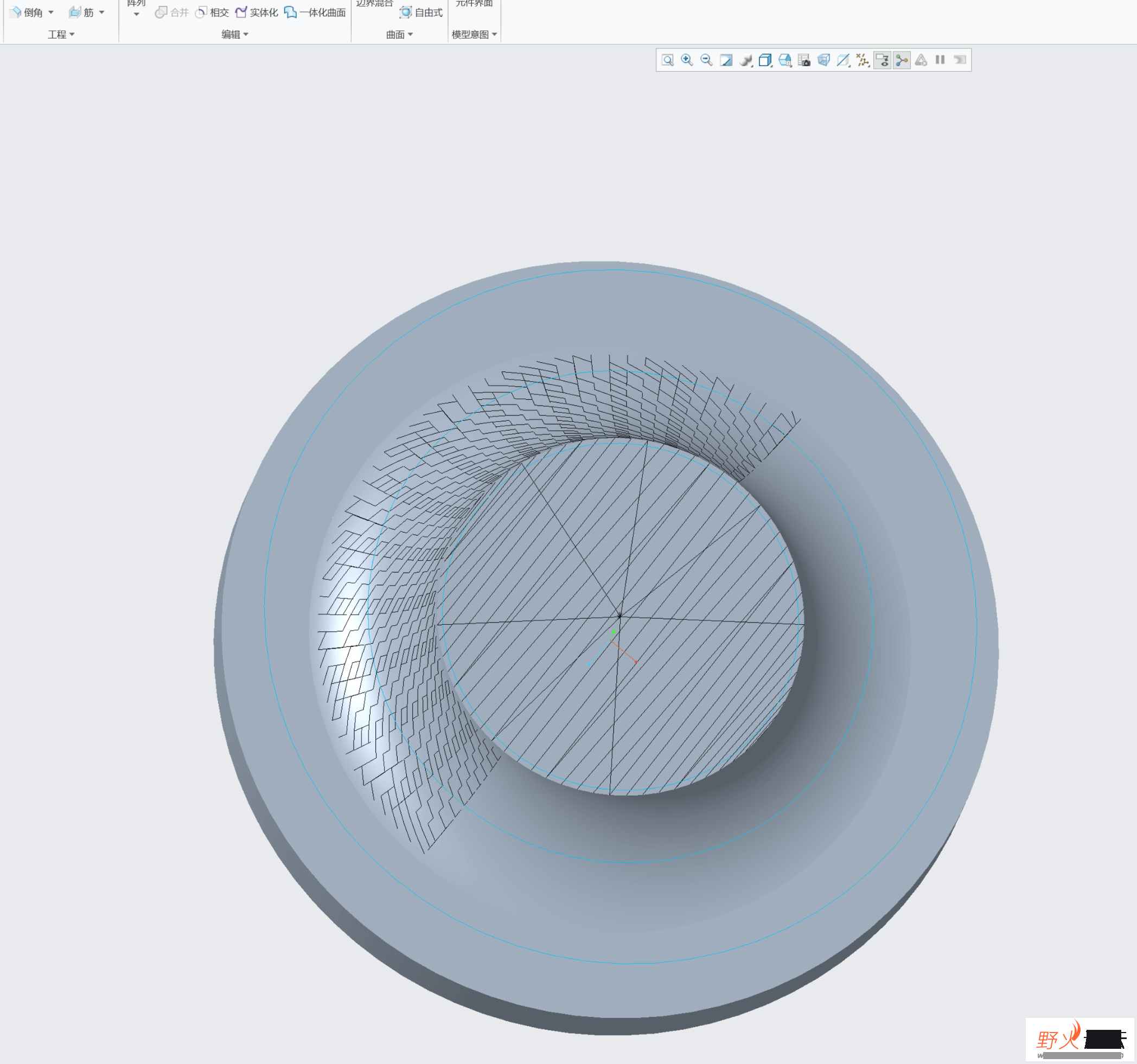Click the Zoom In magnifier icon
Viewport: 1137px width, 1064px height.
(687, 60)
